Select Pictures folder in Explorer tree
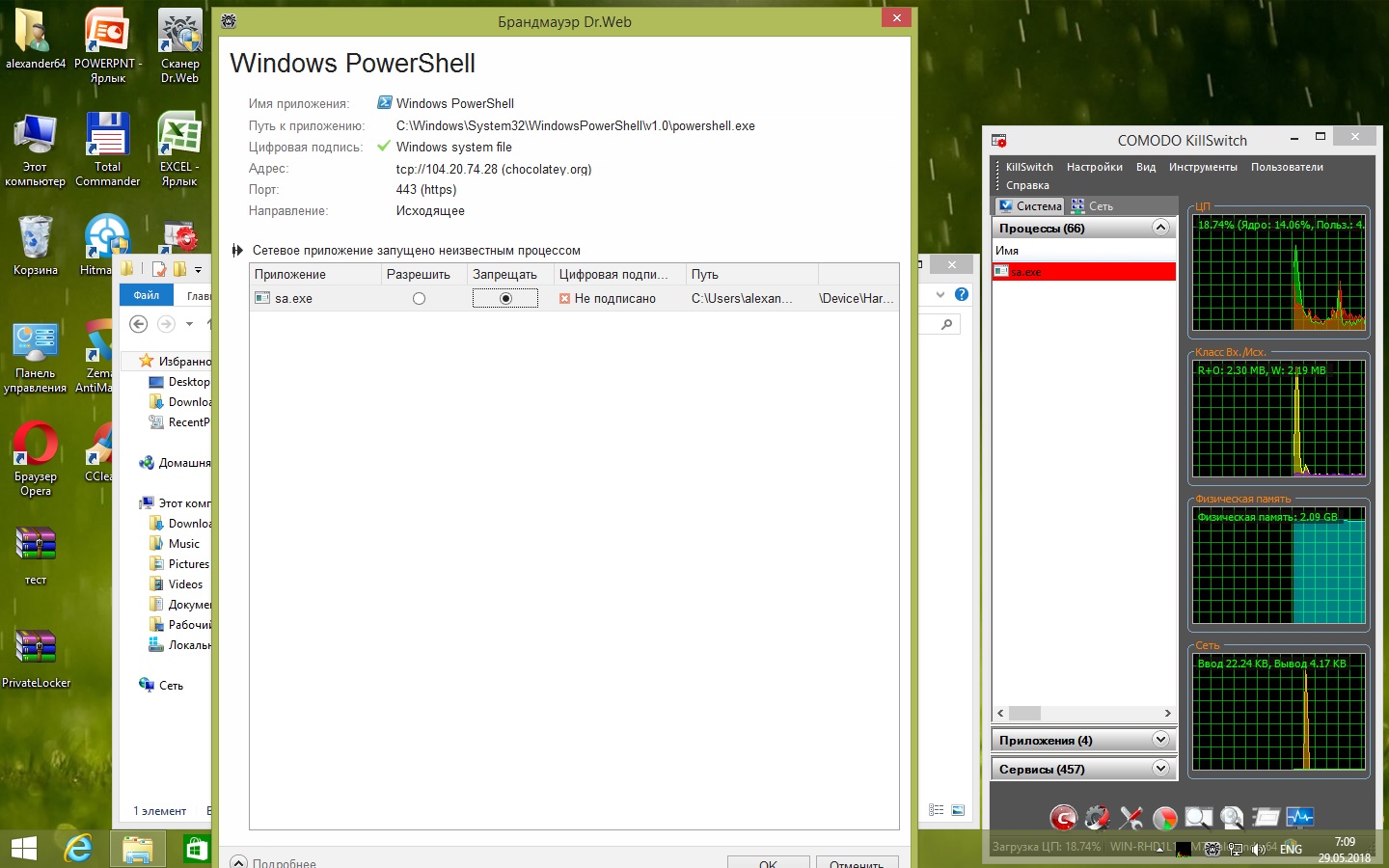Viewport: 1389px width, 868px height. click(179, 564)
